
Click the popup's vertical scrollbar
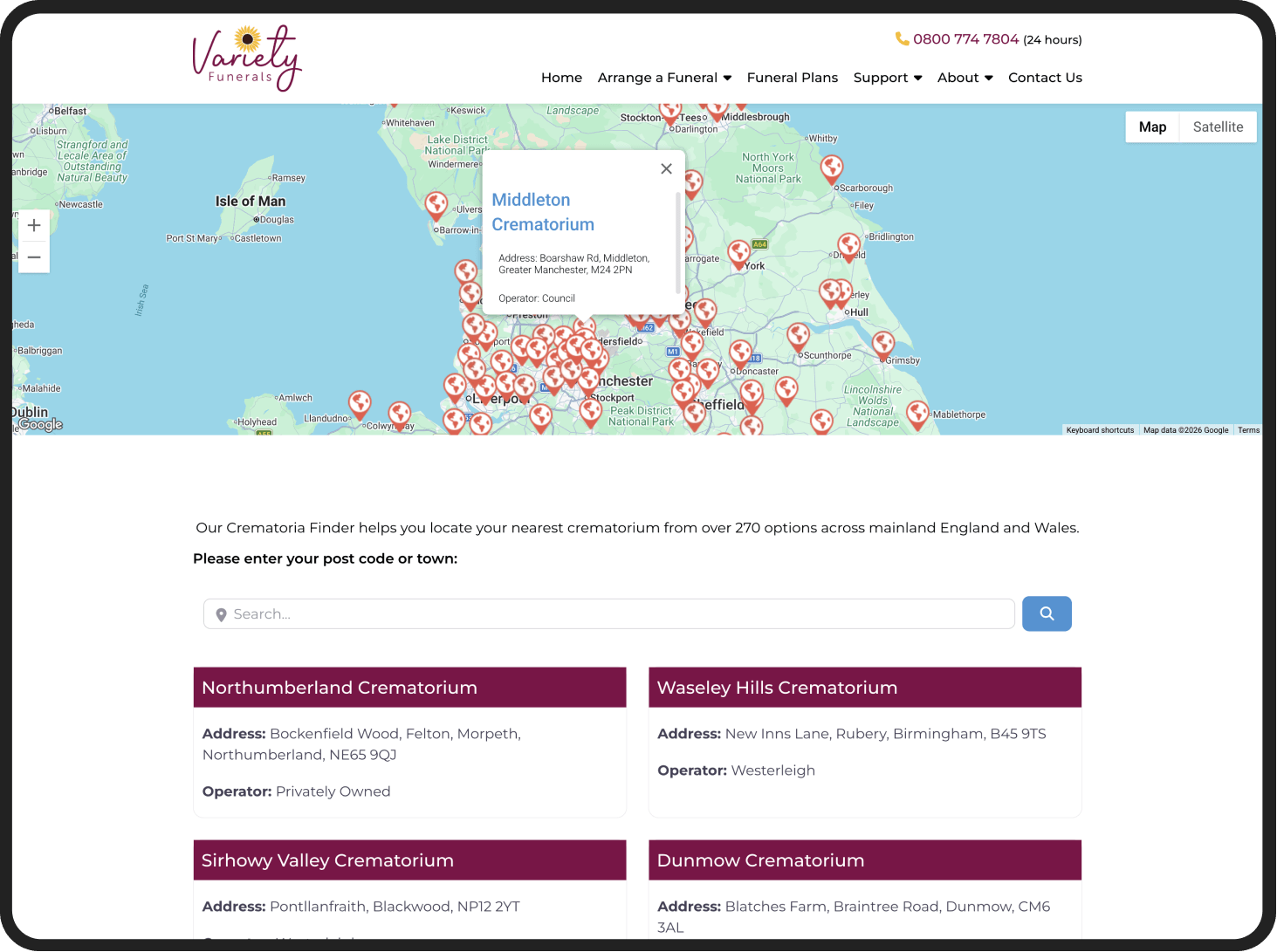click(x=678, y=242)
